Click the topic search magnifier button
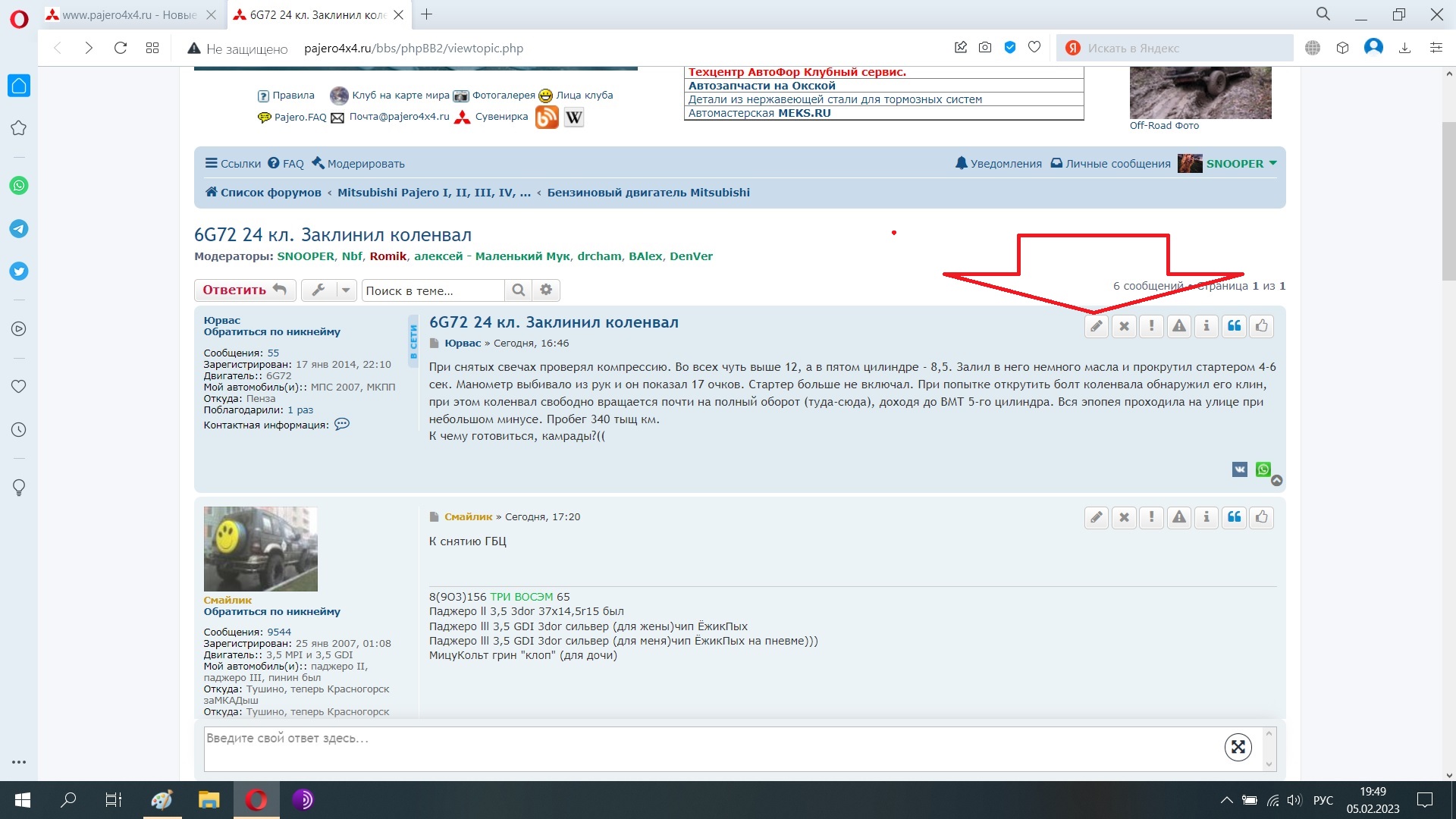The width and height of the screenshot is (1456, 819). click(x=518, y=290)
